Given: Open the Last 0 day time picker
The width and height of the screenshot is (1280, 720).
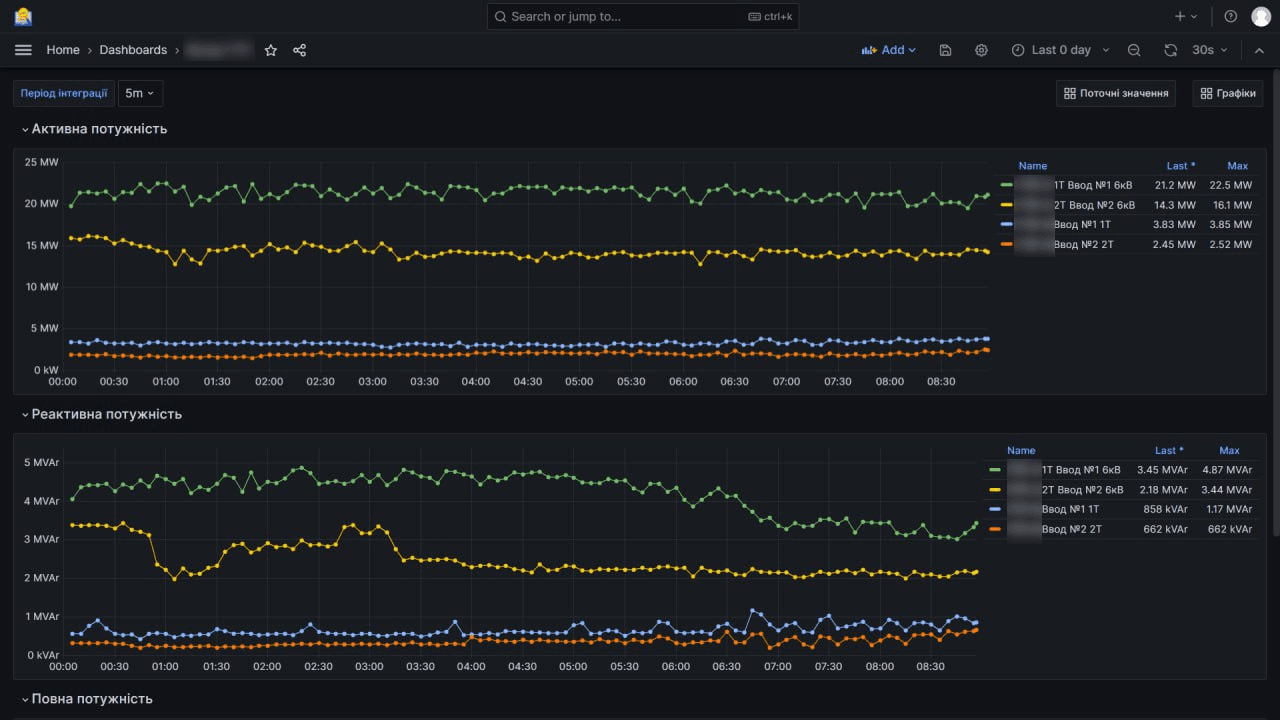Looking at the screenshot, I should point(1060,50).
